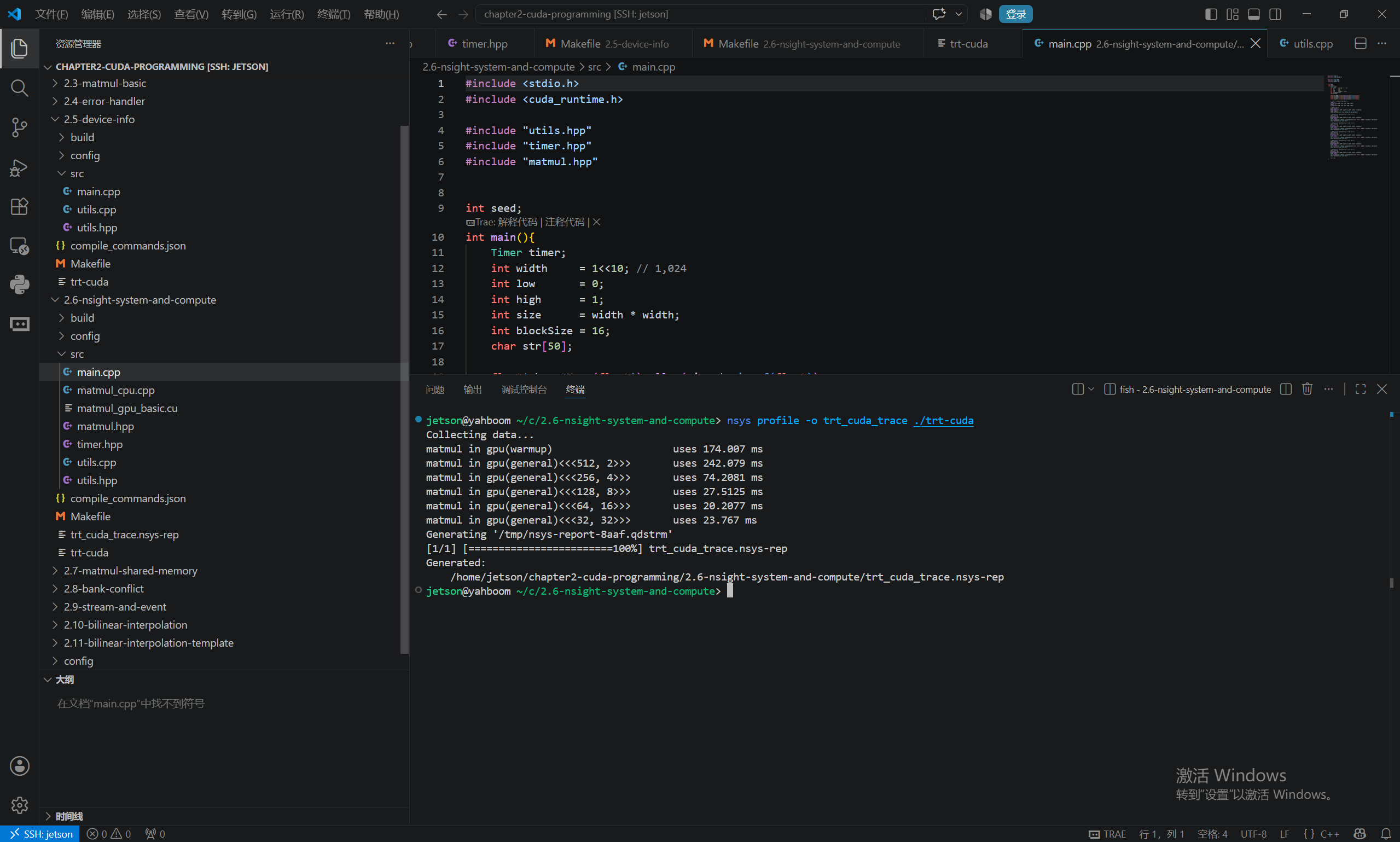Viewport: 1400px width, 842px height.
Task: Click the 空格: 4 indentation setting
Action: tap(1212, 834)
